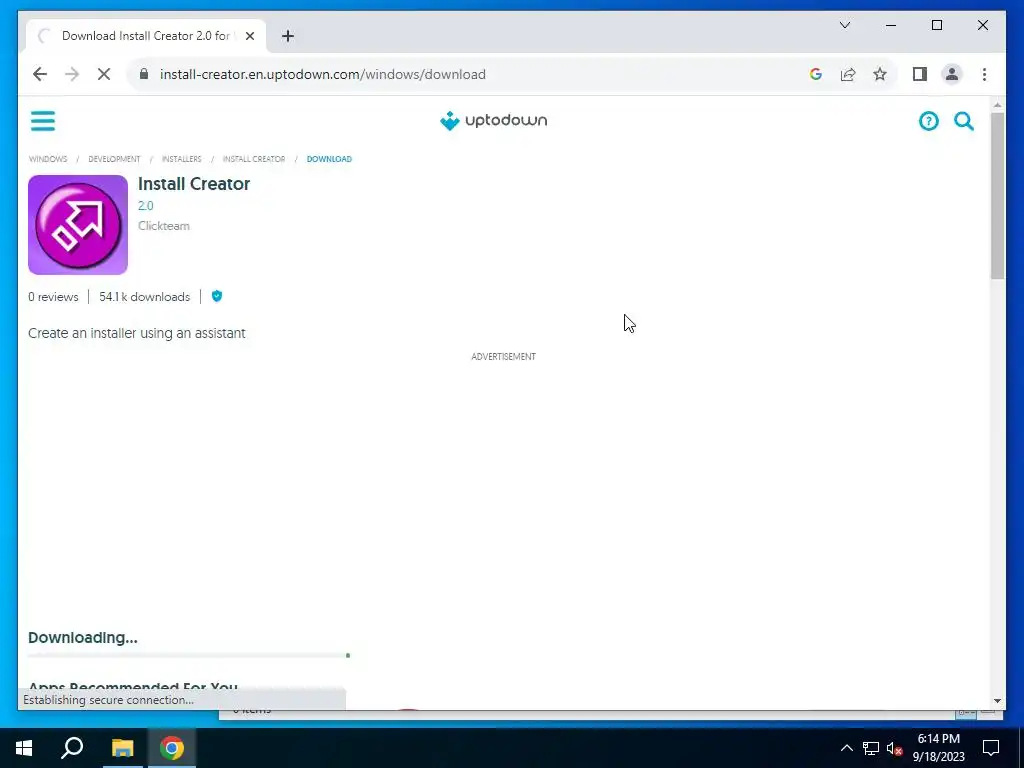This screenshot has width=1024, height=768.
Task: Open the Uptodown hamburger menu
Action: [43, 121]
